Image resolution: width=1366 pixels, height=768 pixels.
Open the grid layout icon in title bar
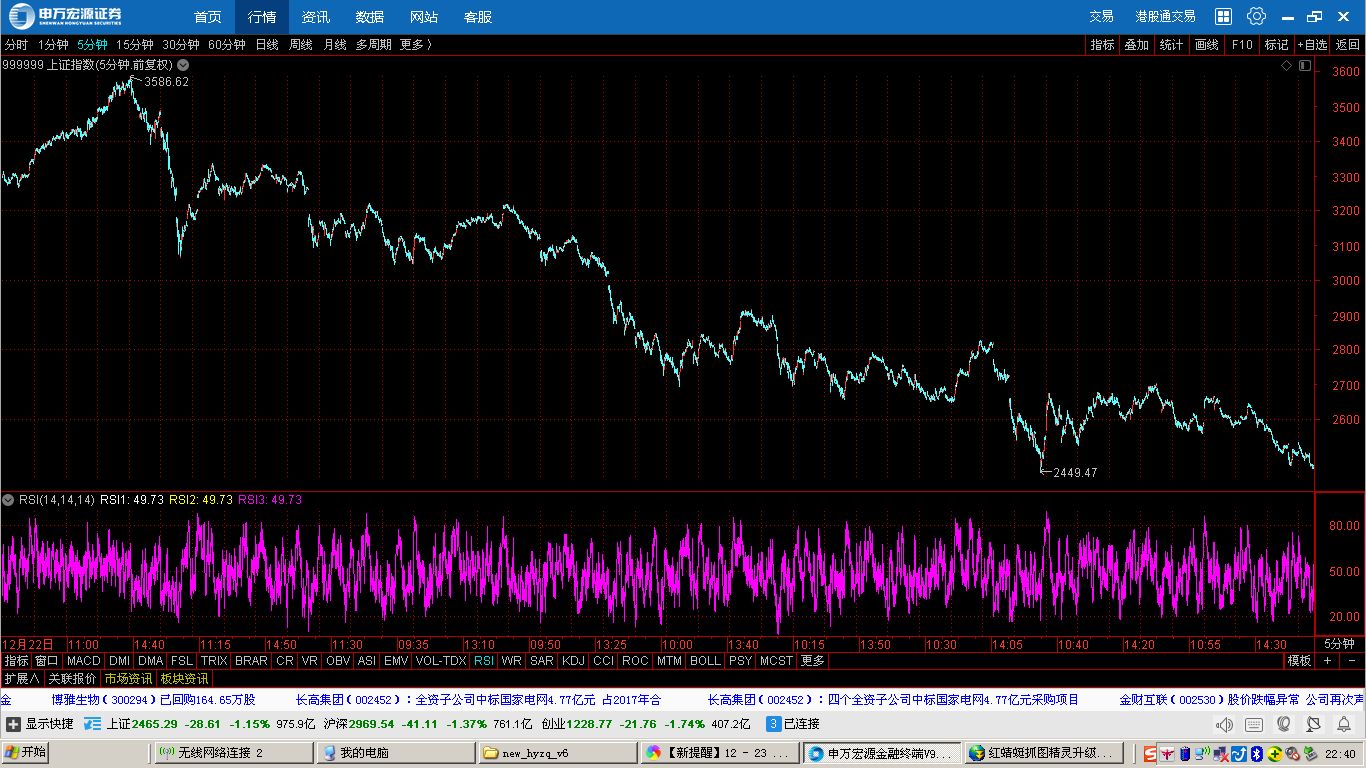1223,16
